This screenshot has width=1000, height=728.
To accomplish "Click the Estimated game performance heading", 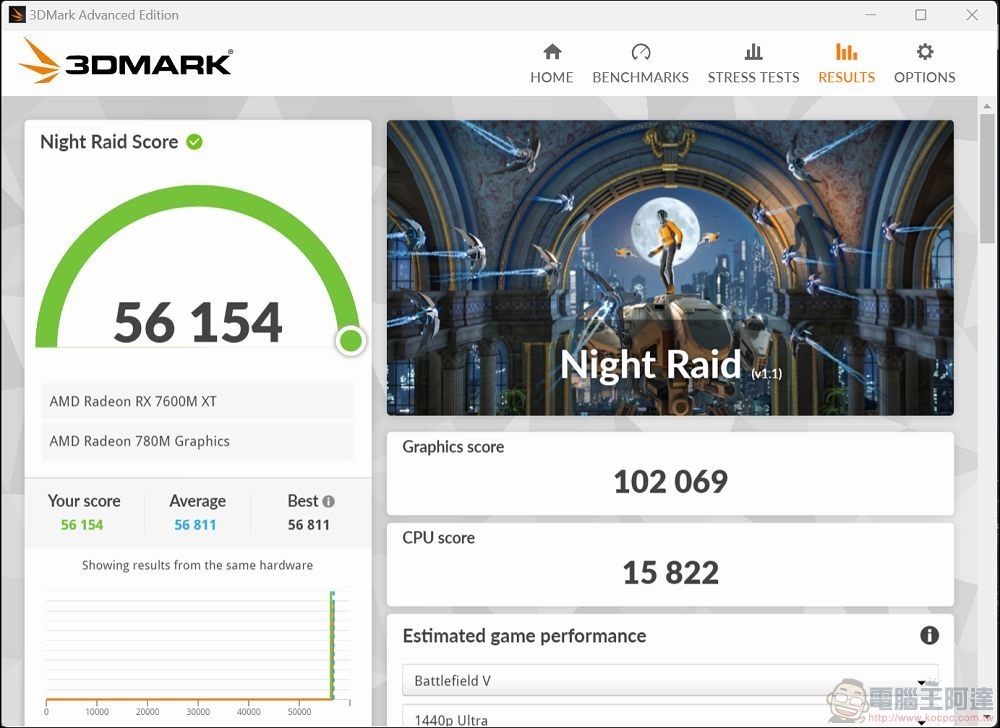I will (x=524, y=636).
